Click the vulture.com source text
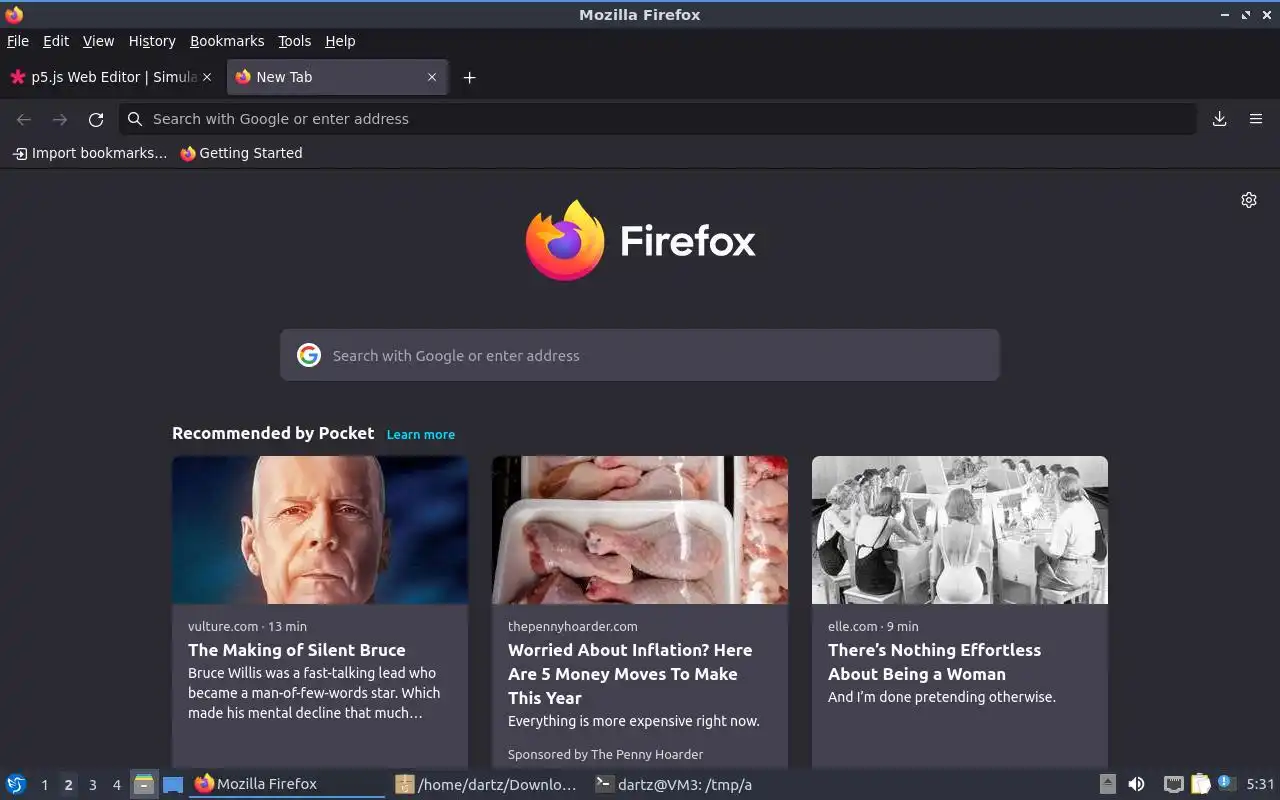The width and height of the screenshot is (1280, 800). 223,626
